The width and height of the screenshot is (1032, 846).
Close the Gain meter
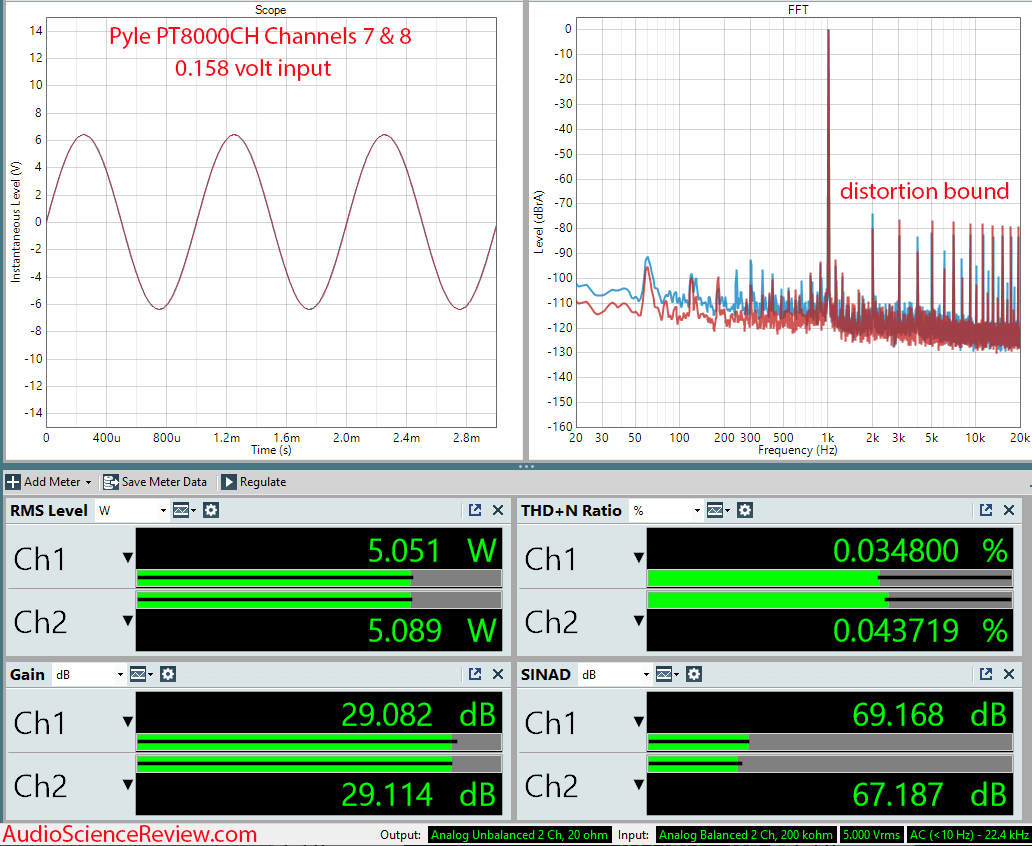tap(498, 674)
